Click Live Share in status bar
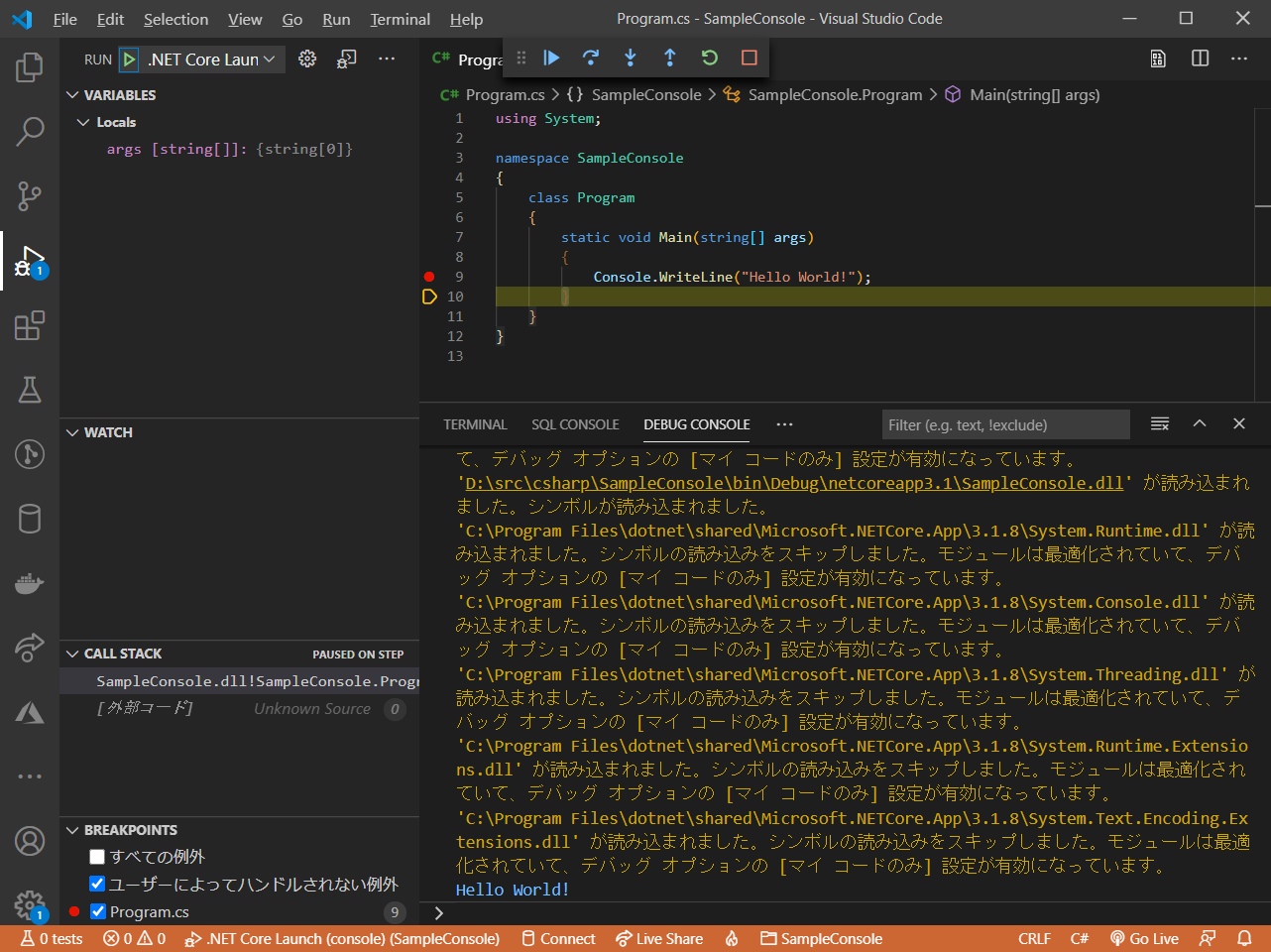The width and height of the screenshot is (1271, 952). [659, 939]
